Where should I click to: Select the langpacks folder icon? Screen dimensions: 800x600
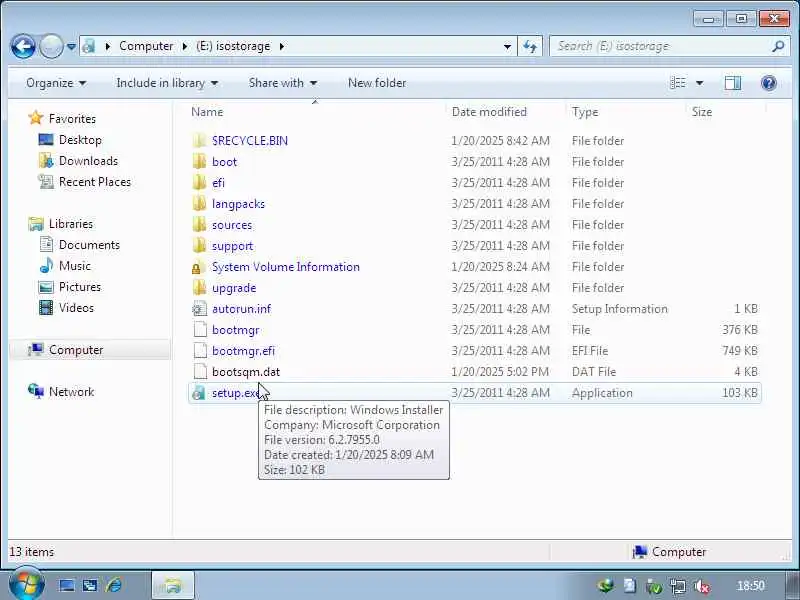click(199, 204)
